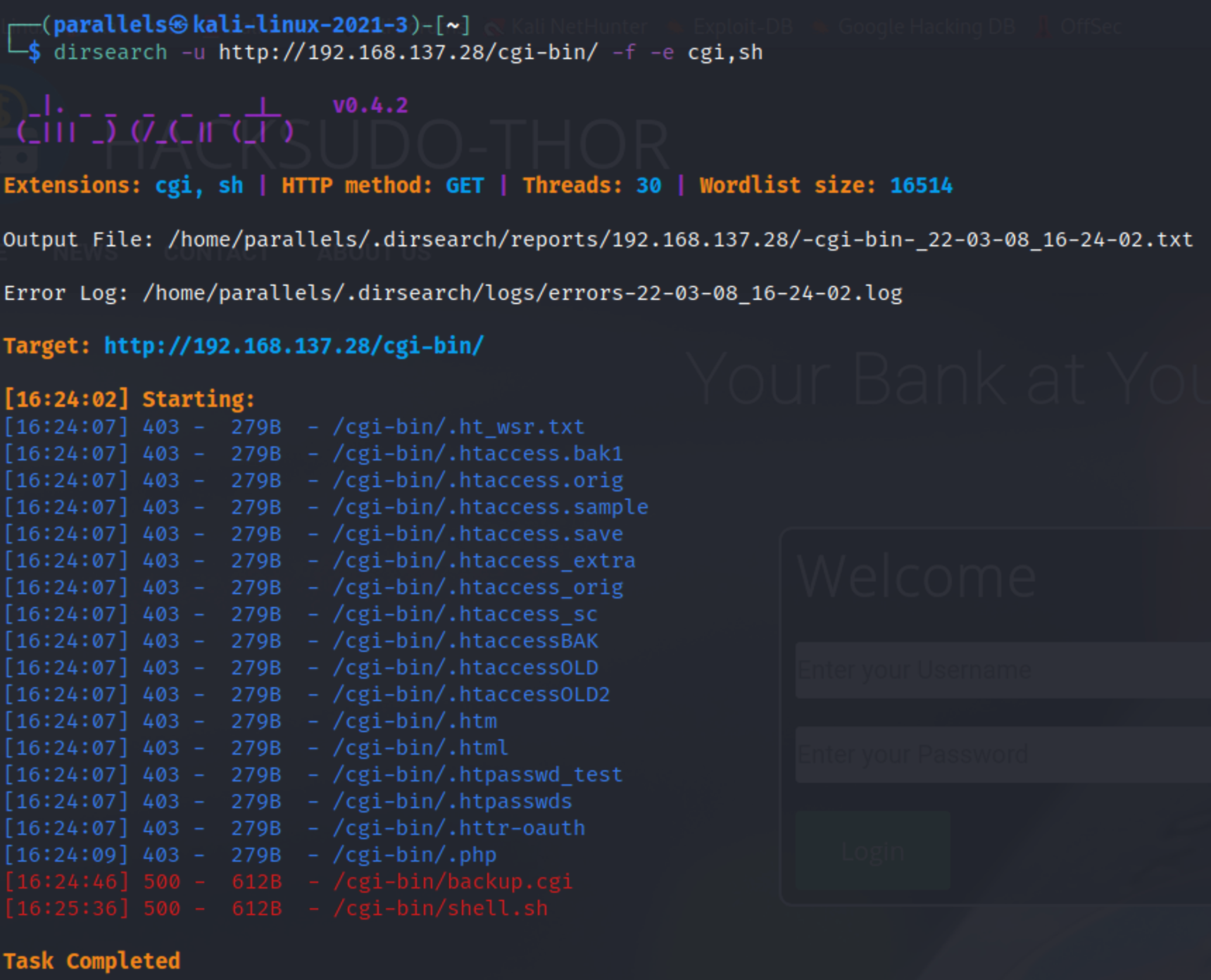This screenshot has height=980, width=1211.
Task: Click the /cgi-bin/.httr-oauth result
Action: click(x=458, y=828)
